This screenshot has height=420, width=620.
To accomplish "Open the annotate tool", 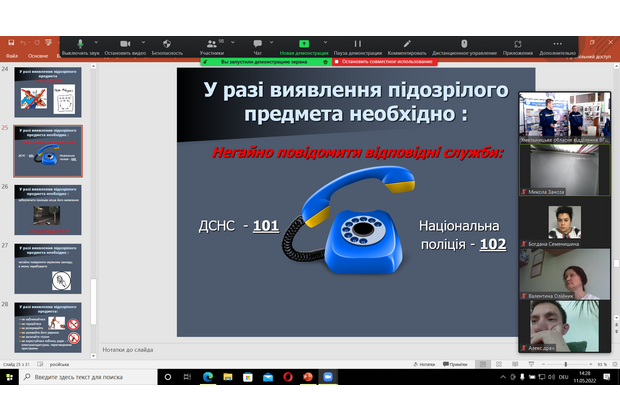I will tap(407, 46).
